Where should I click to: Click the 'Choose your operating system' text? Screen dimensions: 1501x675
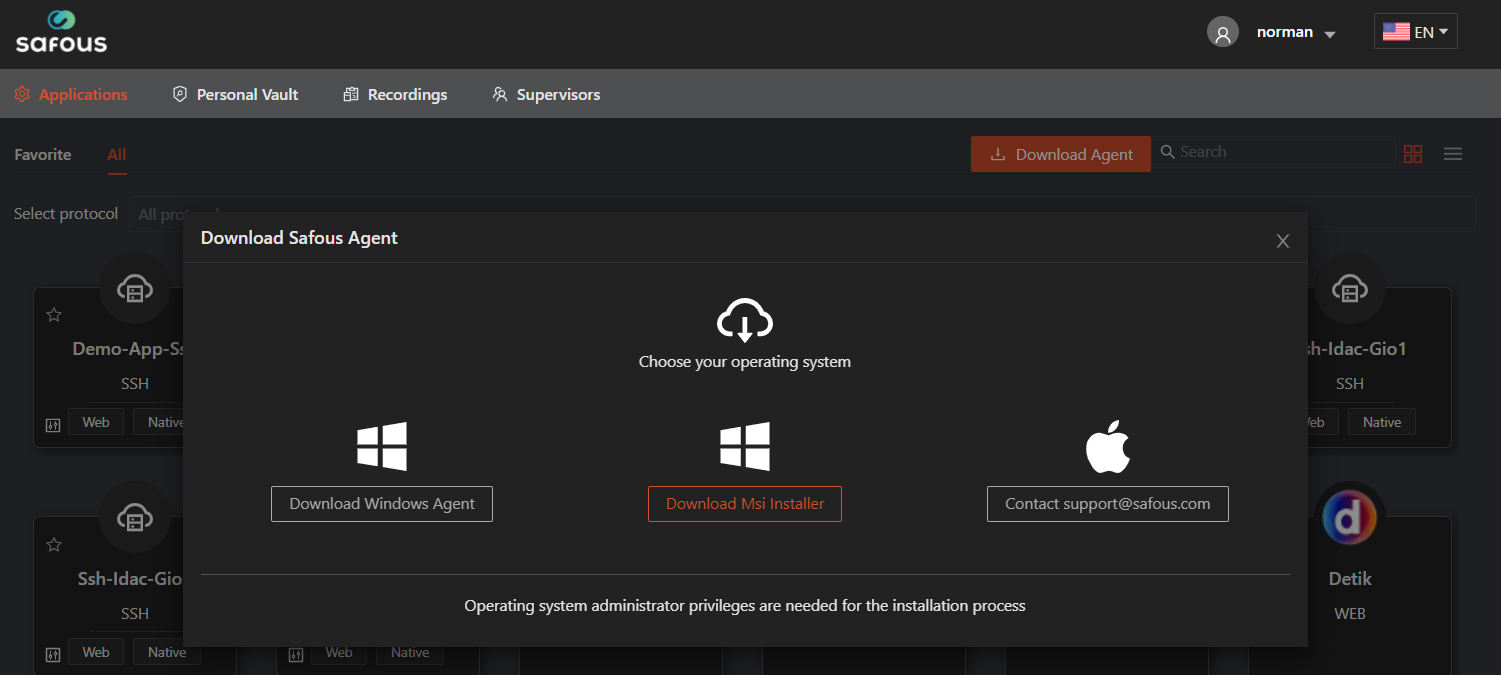tap(745, 362)
